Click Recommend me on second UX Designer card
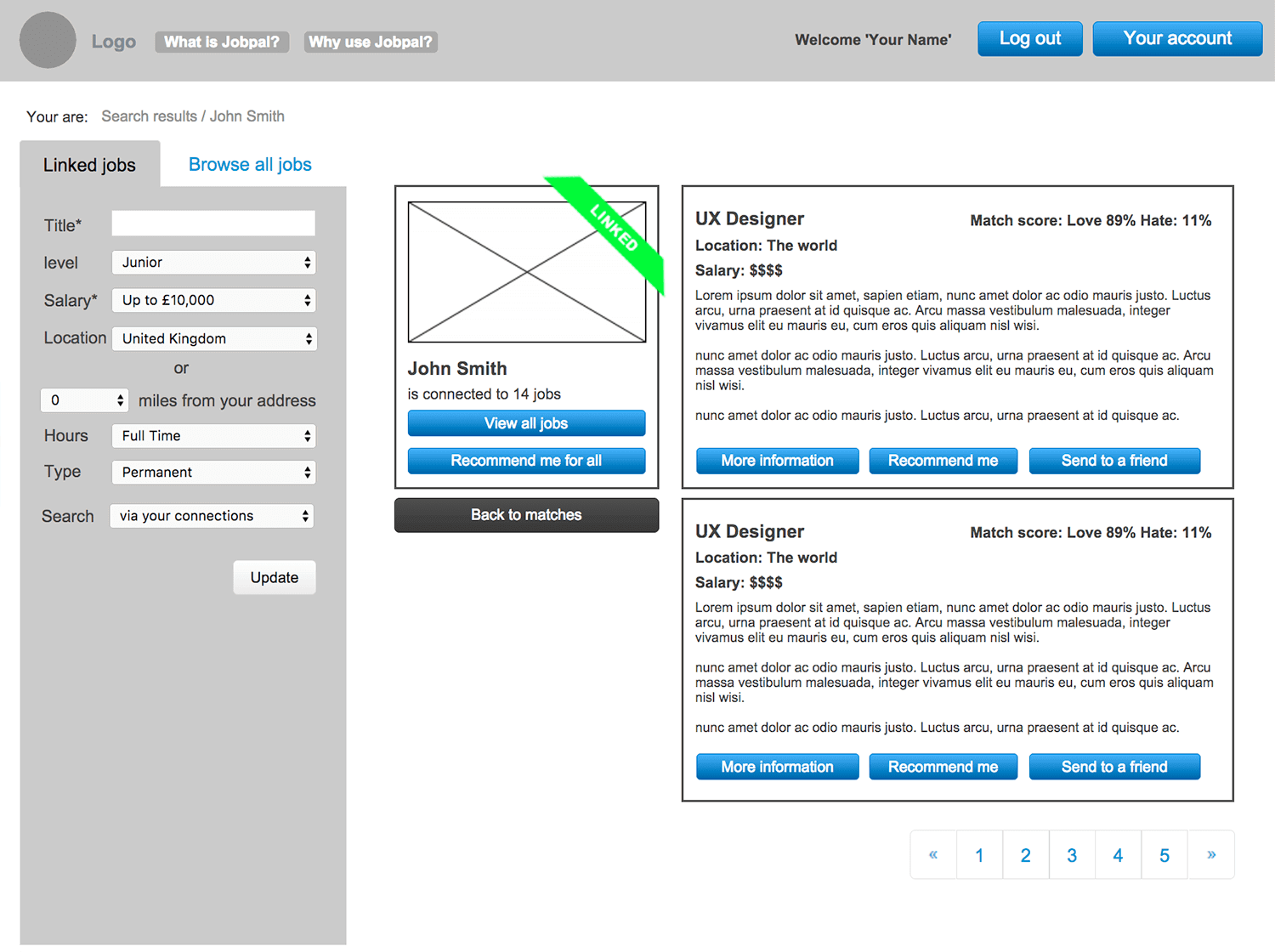Viewport: 1275px width, 952px height. (x=943, y=767)
